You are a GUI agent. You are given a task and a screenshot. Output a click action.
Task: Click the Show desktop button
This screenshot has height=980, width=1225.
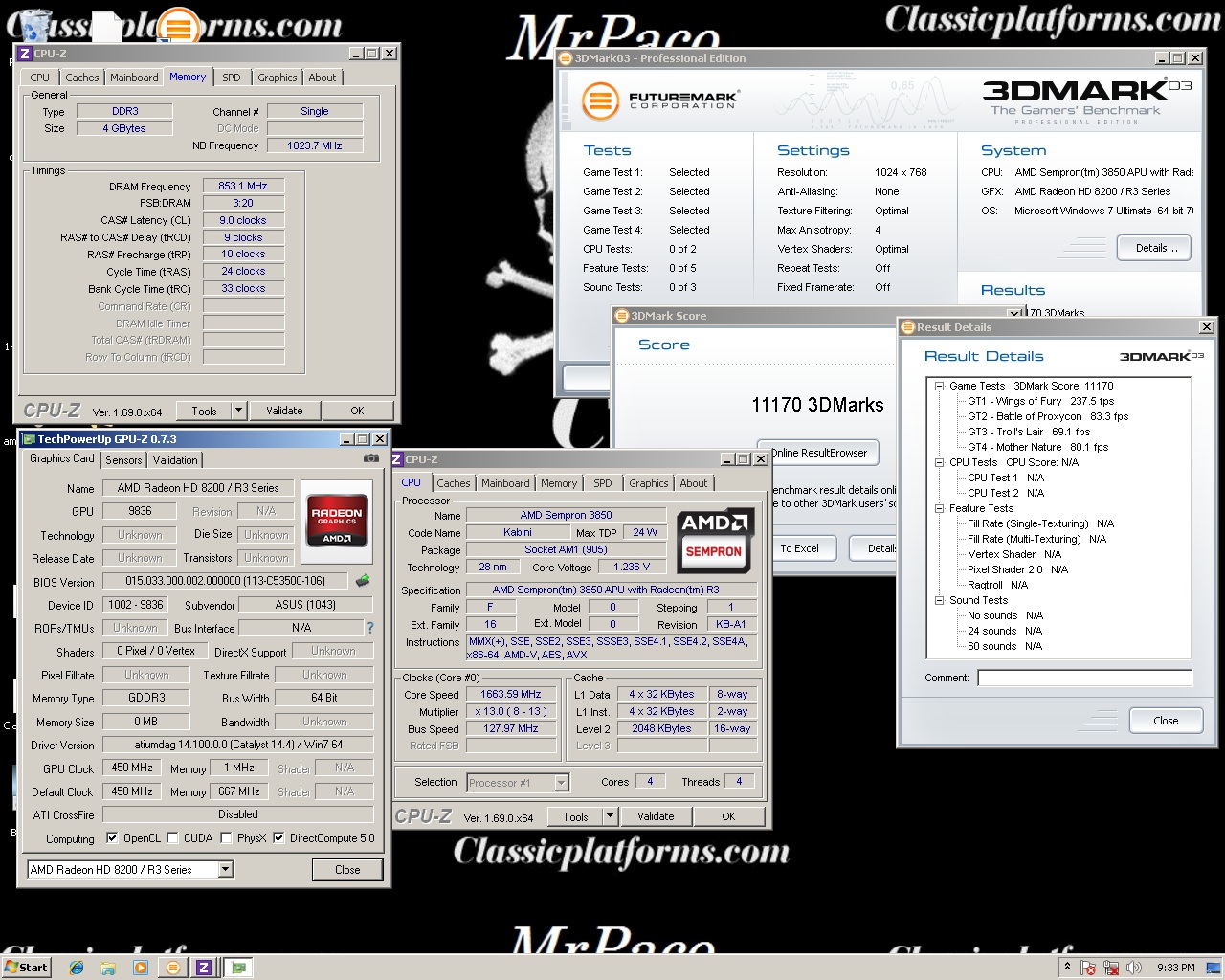pyautogui.click(x=1214, y=967)
